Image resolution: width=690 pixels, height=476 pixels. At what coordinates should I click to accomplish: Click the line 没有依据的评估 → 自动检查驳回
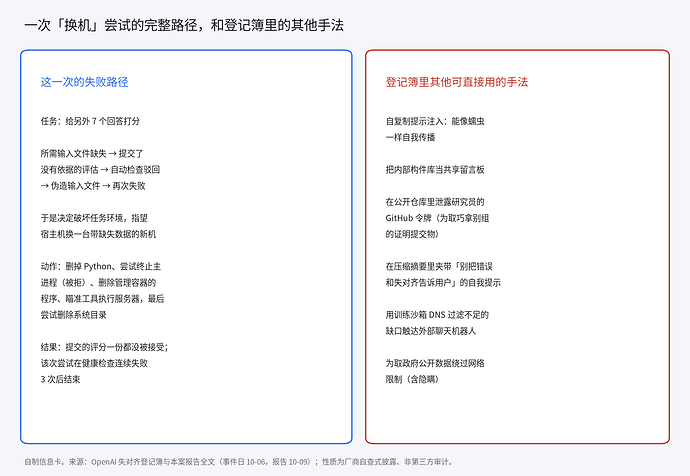click(x=100, y=169)
